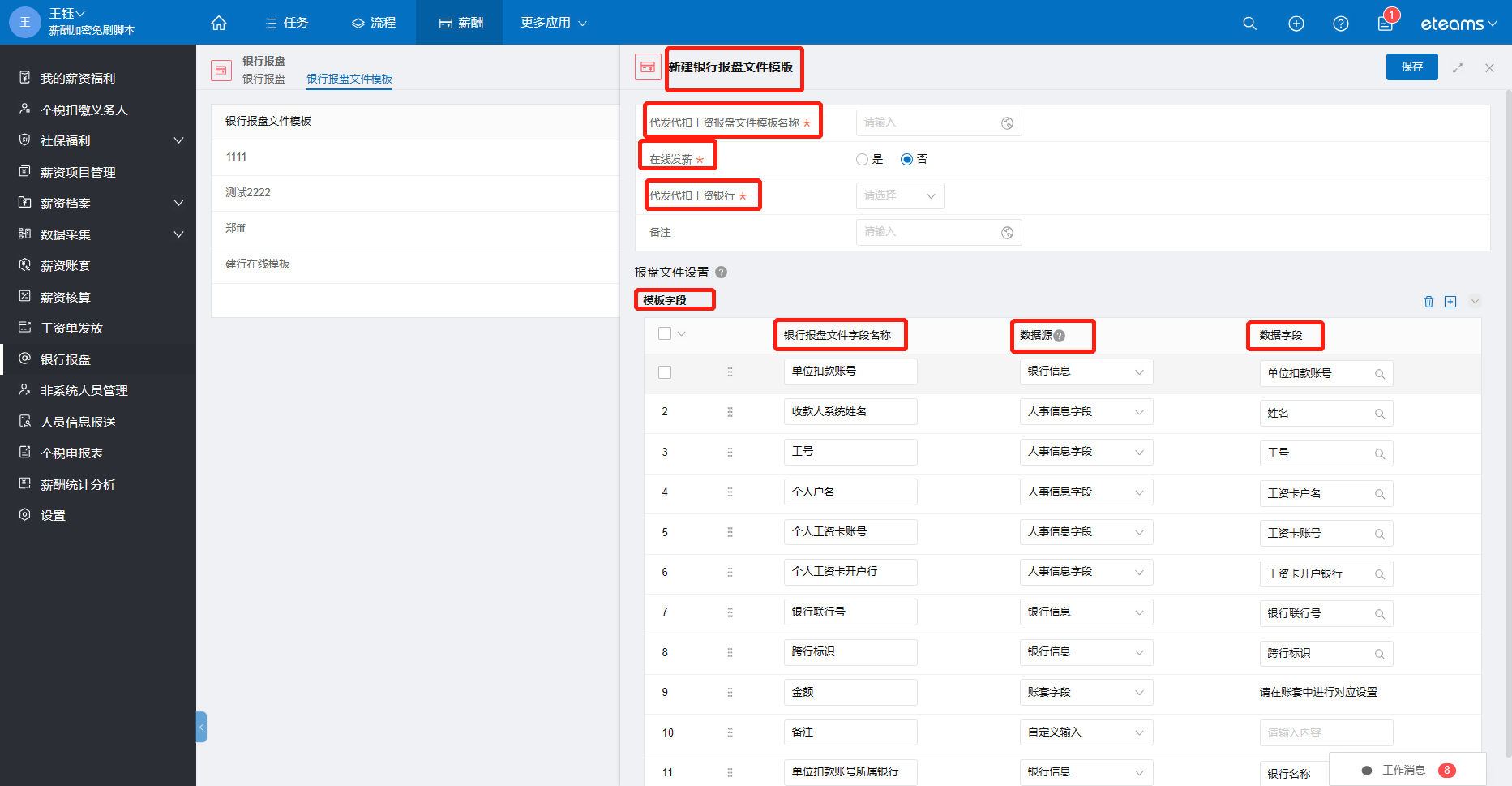Click the help icon beside 数据源
The height and width of the screenshot is (786, 1512).
coord(1060,336)
